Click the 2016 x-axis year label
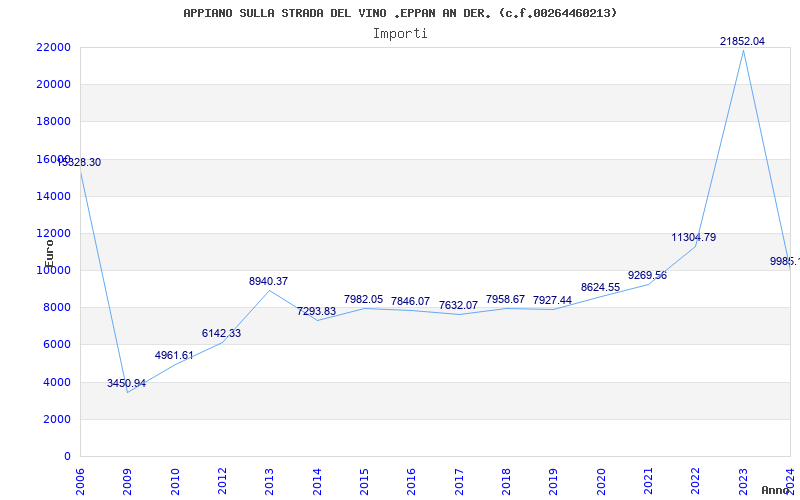Screen dimensions: 800x500 click(411, 482)
